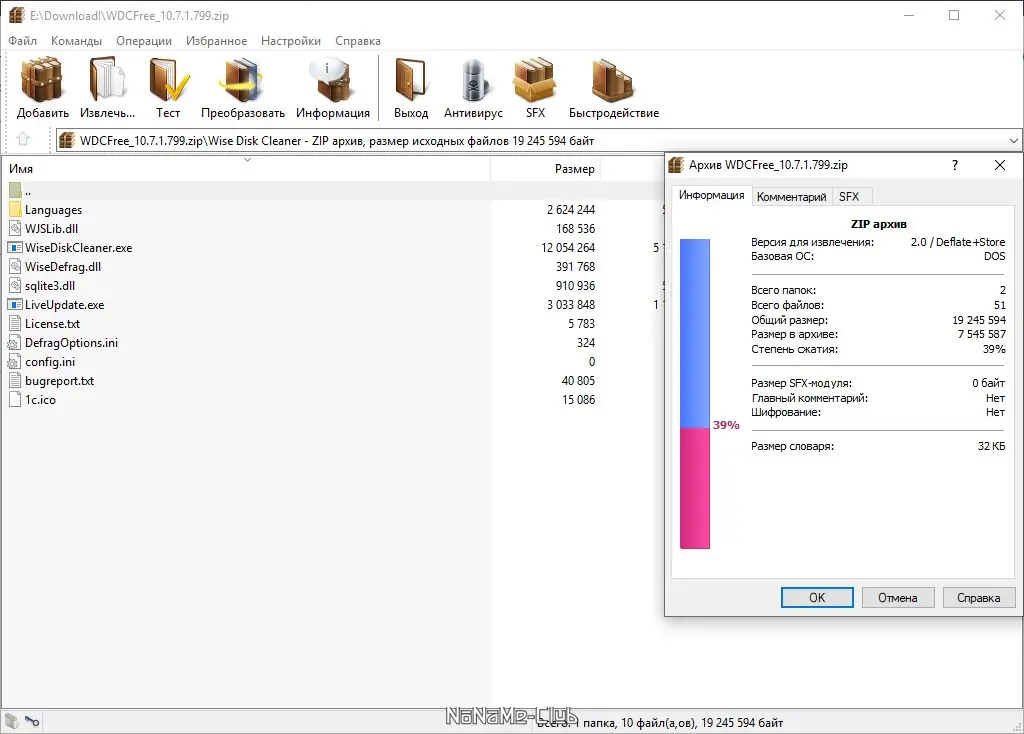
Task: Click the Выход (Exit) door icon
Action: (411, 80)
